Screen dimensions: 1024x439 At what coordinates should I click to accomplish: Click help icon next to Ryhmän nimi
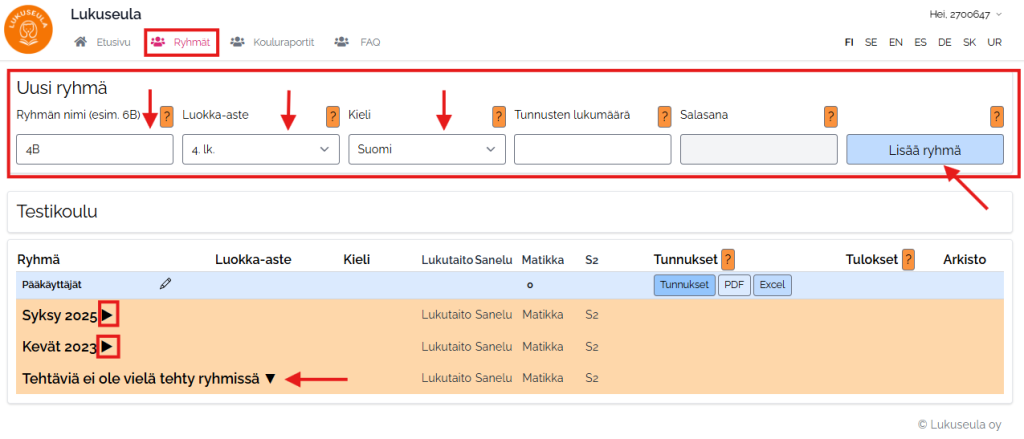[167, 116]
